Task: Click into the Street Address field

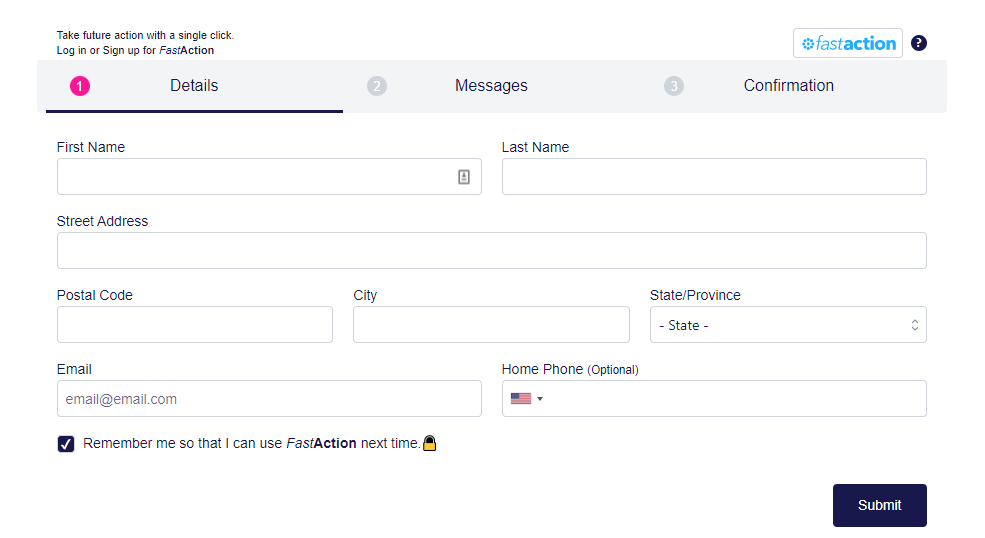Action: (491, 251)
